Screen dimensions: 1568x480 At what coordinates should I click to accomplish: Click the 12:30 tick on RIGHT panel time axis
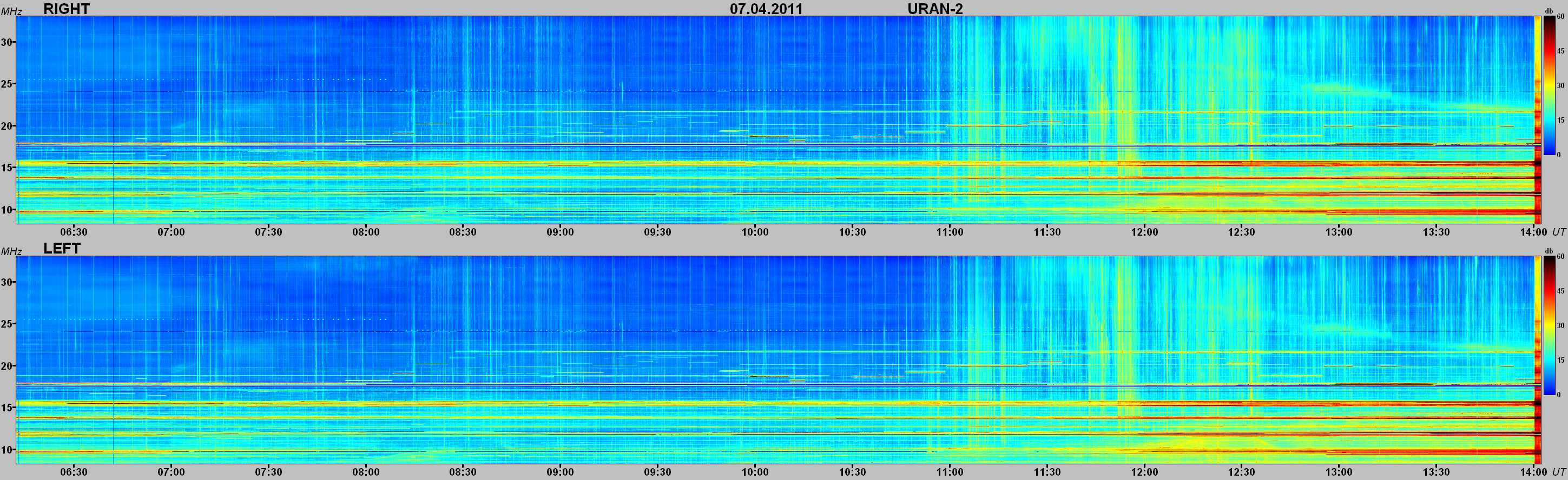click(x=1242, y=232)
